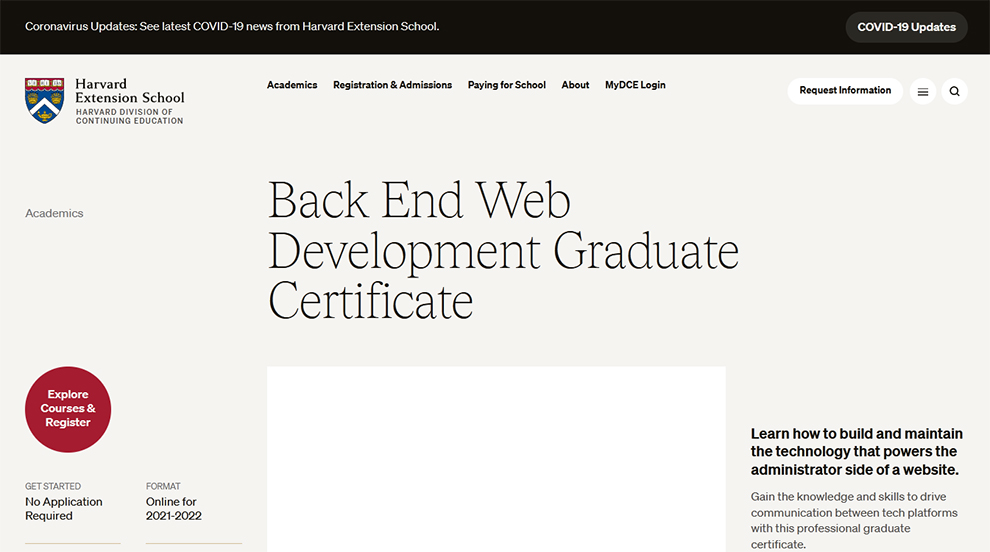The width and height of the screenshot is (990, 552).
Task: Click the Back End Web Development title
Action: tap(503, 251)
